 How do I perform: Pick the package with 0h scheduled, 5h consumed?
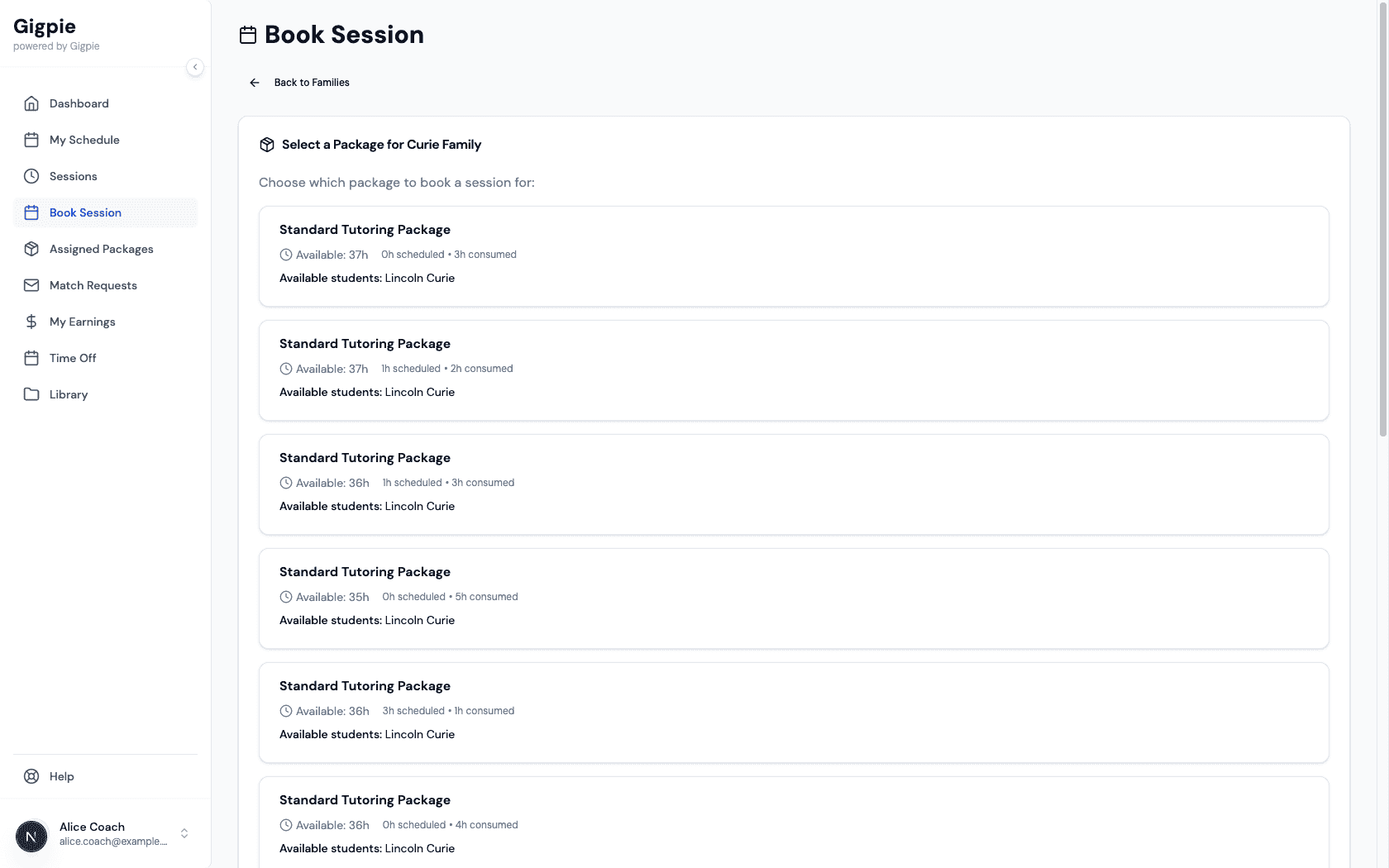tap(793, 599)
